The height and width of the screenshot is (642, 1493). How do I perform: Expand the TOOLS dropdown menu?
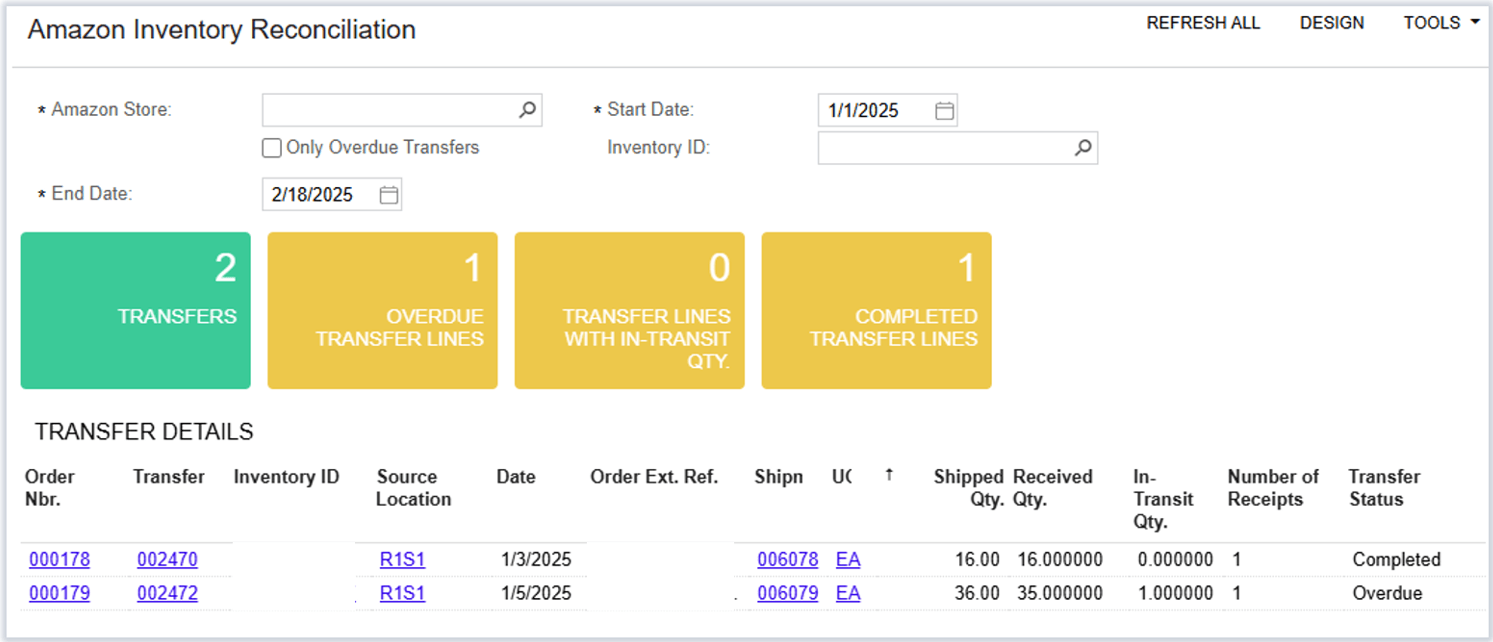pyautogui.click(x=1441, y=22)
